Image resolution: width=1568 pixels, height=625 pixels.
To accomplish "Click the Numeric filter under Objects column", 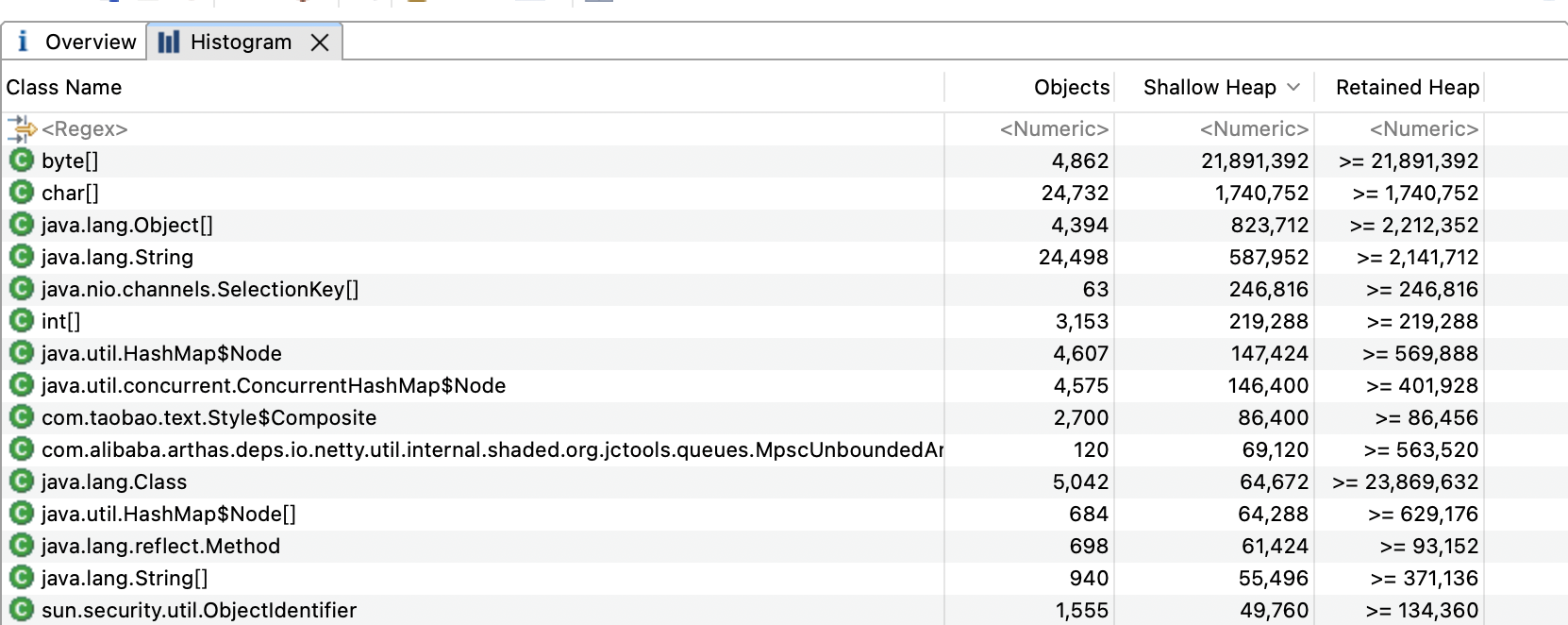I will tap(1054, 129).
